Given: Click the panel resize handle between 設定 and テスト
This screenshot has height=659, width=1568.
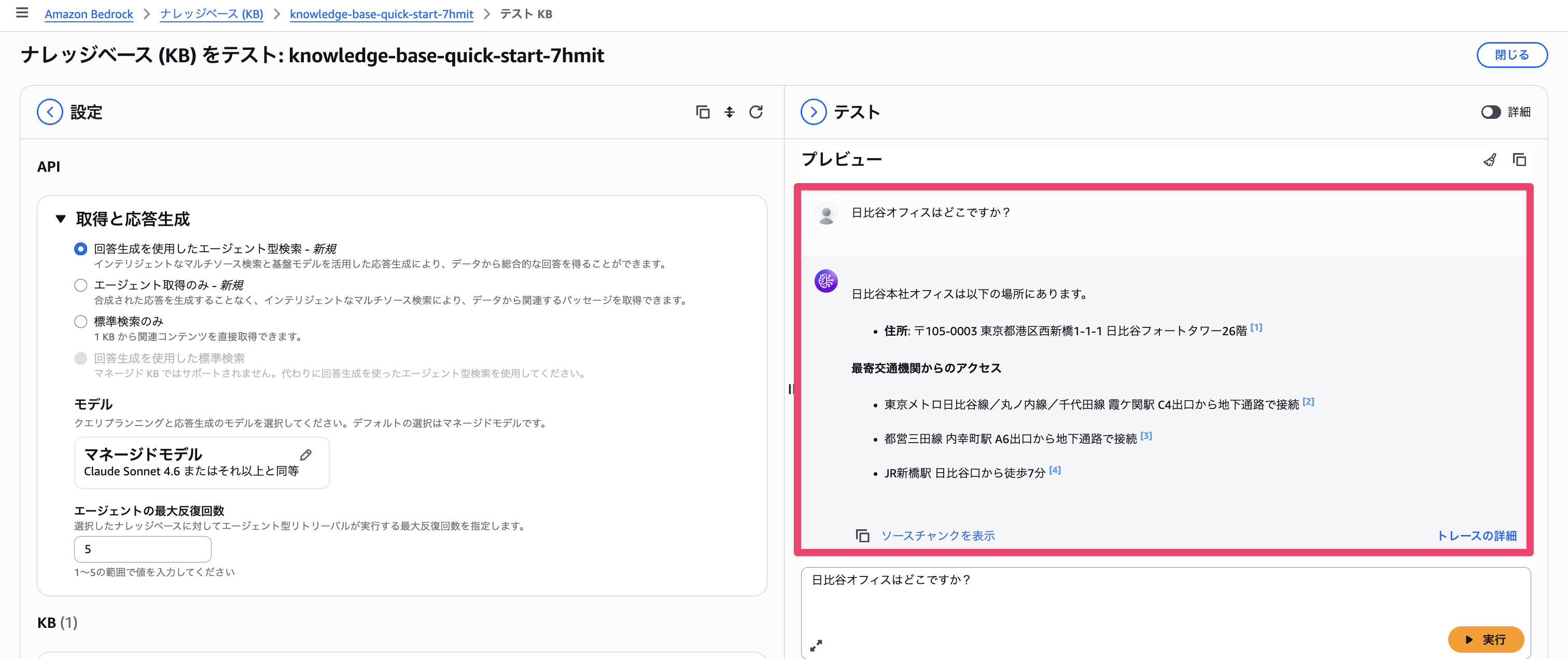Looking at the screenshot, I should (x=791, y=389).
